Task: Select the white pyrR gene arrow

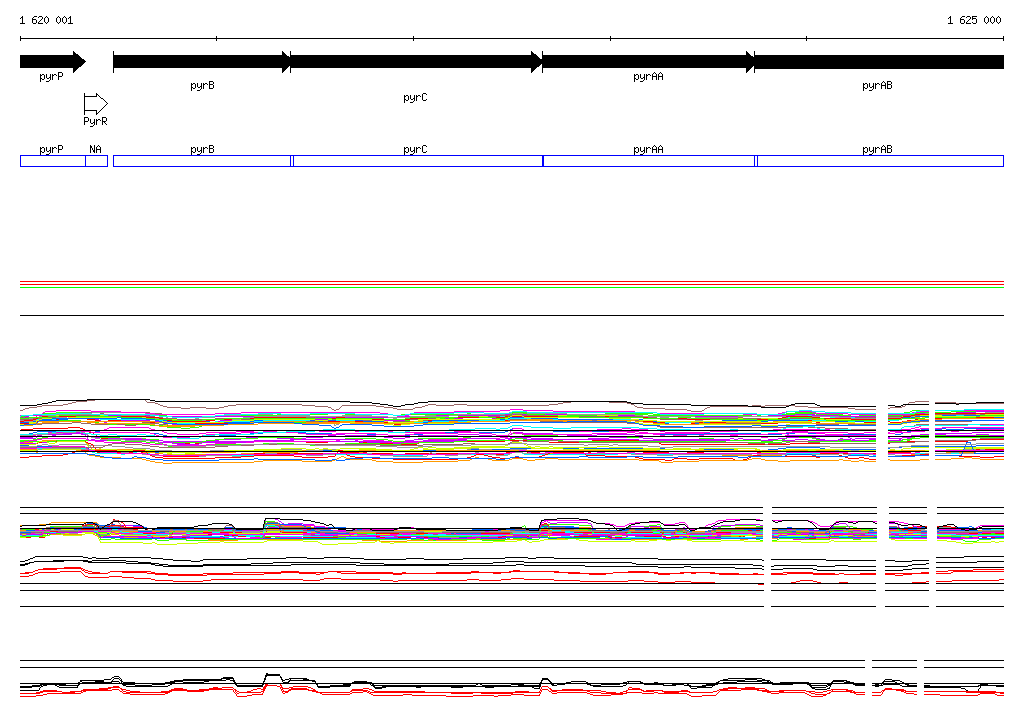Action: click(x=95, y=103)
